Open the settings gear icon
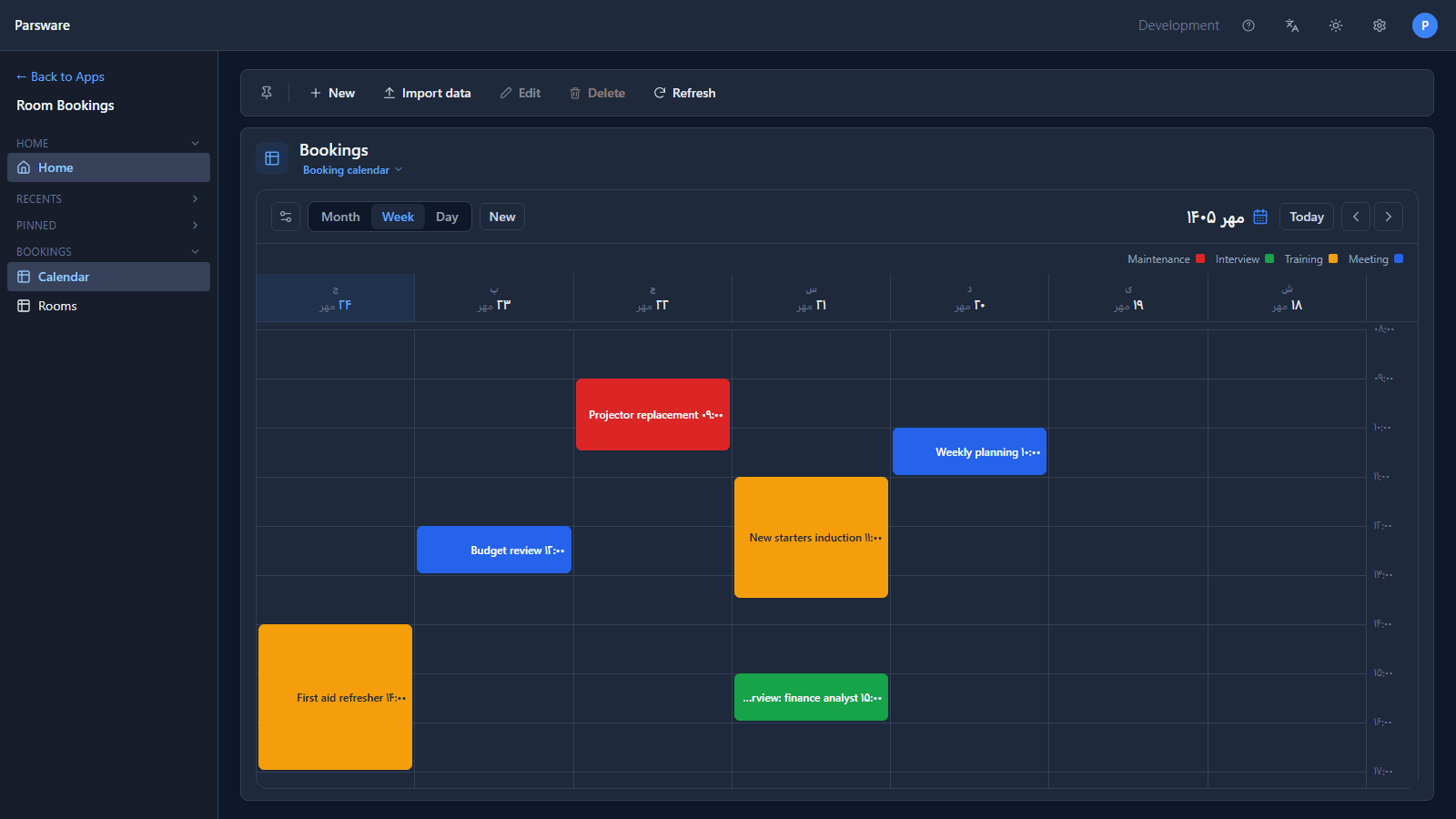The width and height of the screenshot is (1456, 819). [1380, 25]
